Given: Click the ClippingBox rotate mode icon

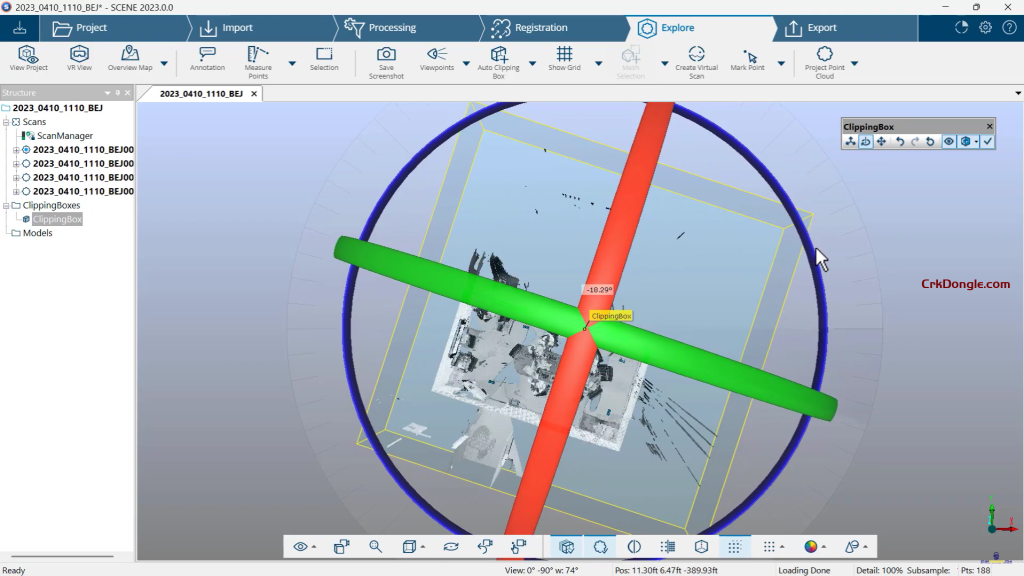Looking at the screenshot, I should point(865,142).
